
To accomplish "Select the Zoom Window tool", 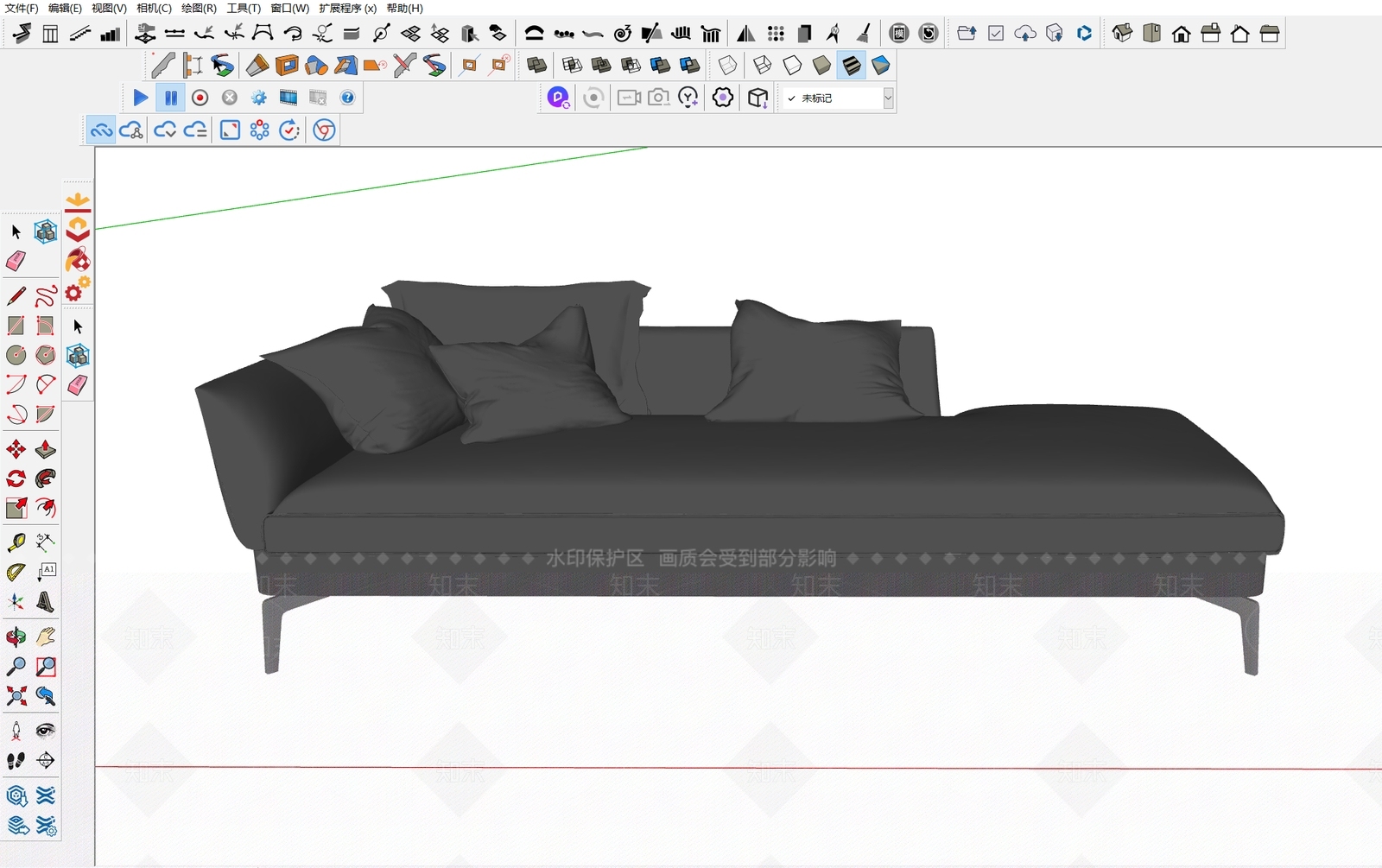I will coord(46,667).
